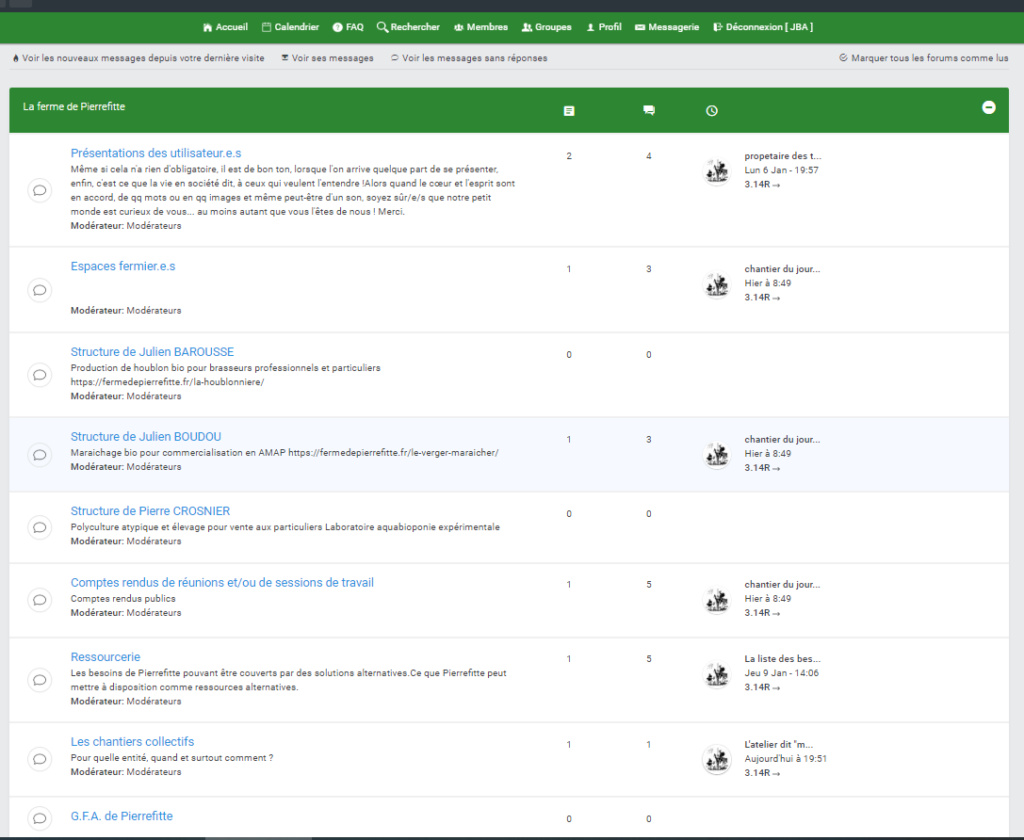Image resolution: width=1024 pixels, height=840 pixels.
Task: Click 'Aujourd'hui à 19:51' date text
Action: pyautogui.click(x=786, y=759)
